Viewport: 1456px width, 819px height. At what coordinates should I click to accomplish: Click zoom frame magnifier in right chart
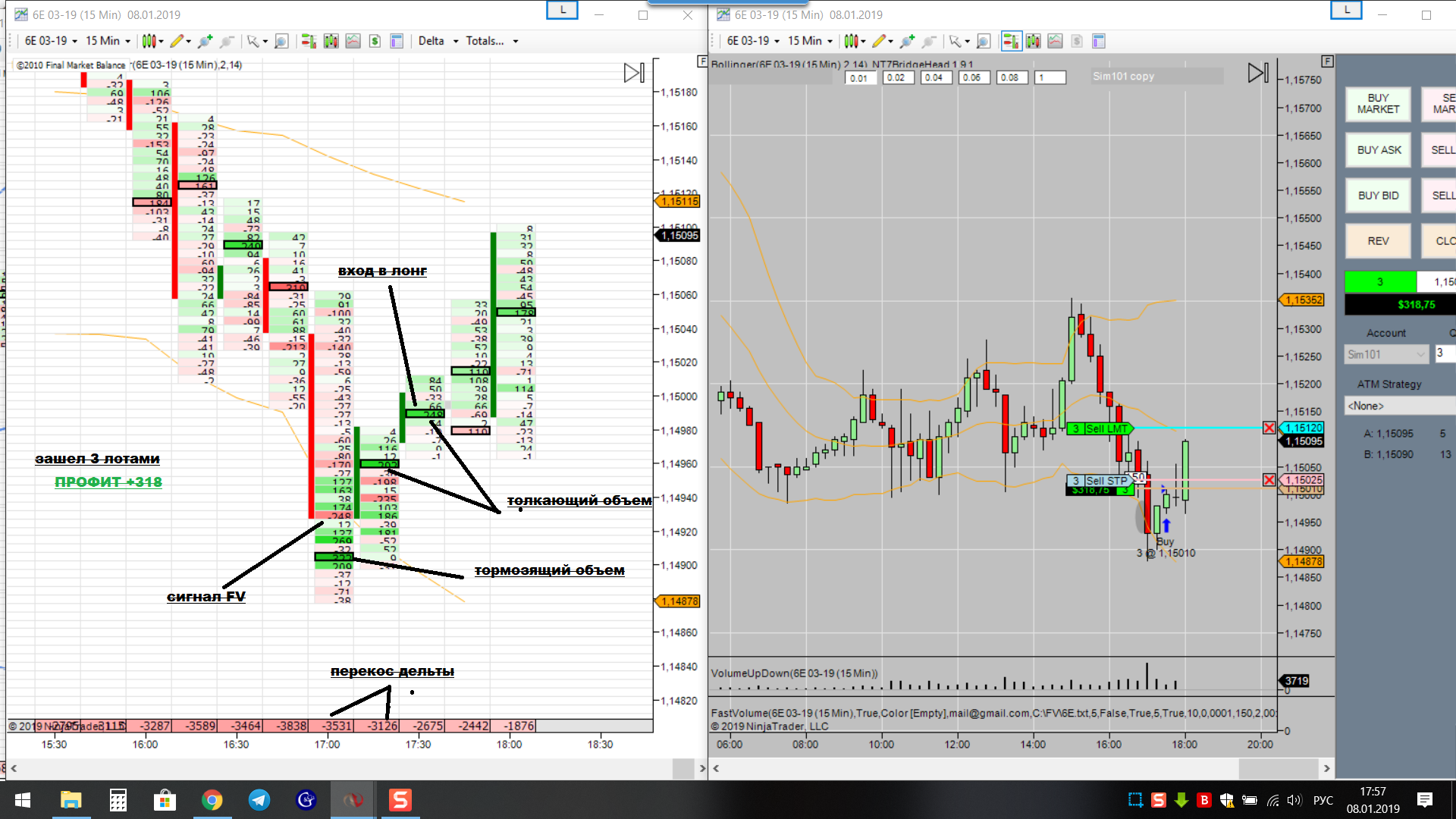pyautogui.click(x=984, y=41)
